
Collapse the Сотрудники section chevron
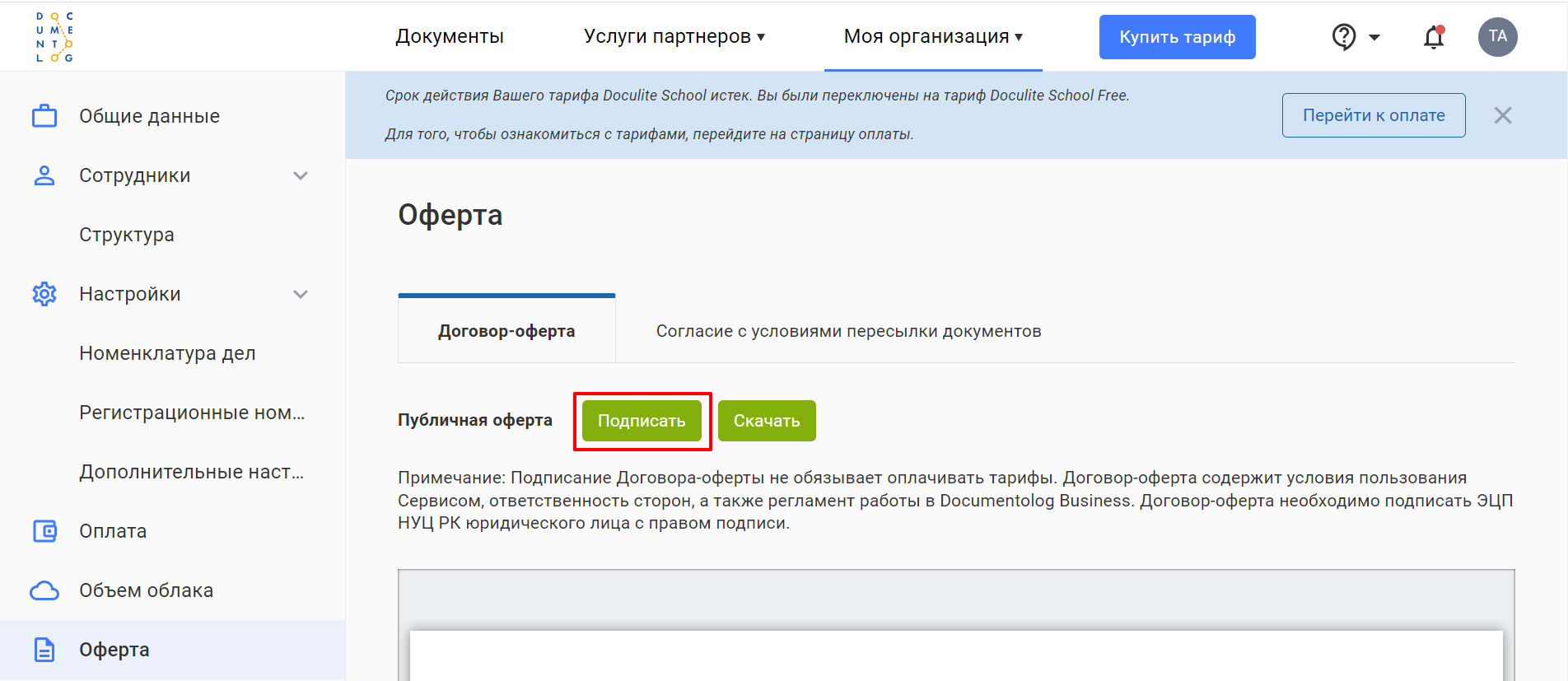click(301, 175)
